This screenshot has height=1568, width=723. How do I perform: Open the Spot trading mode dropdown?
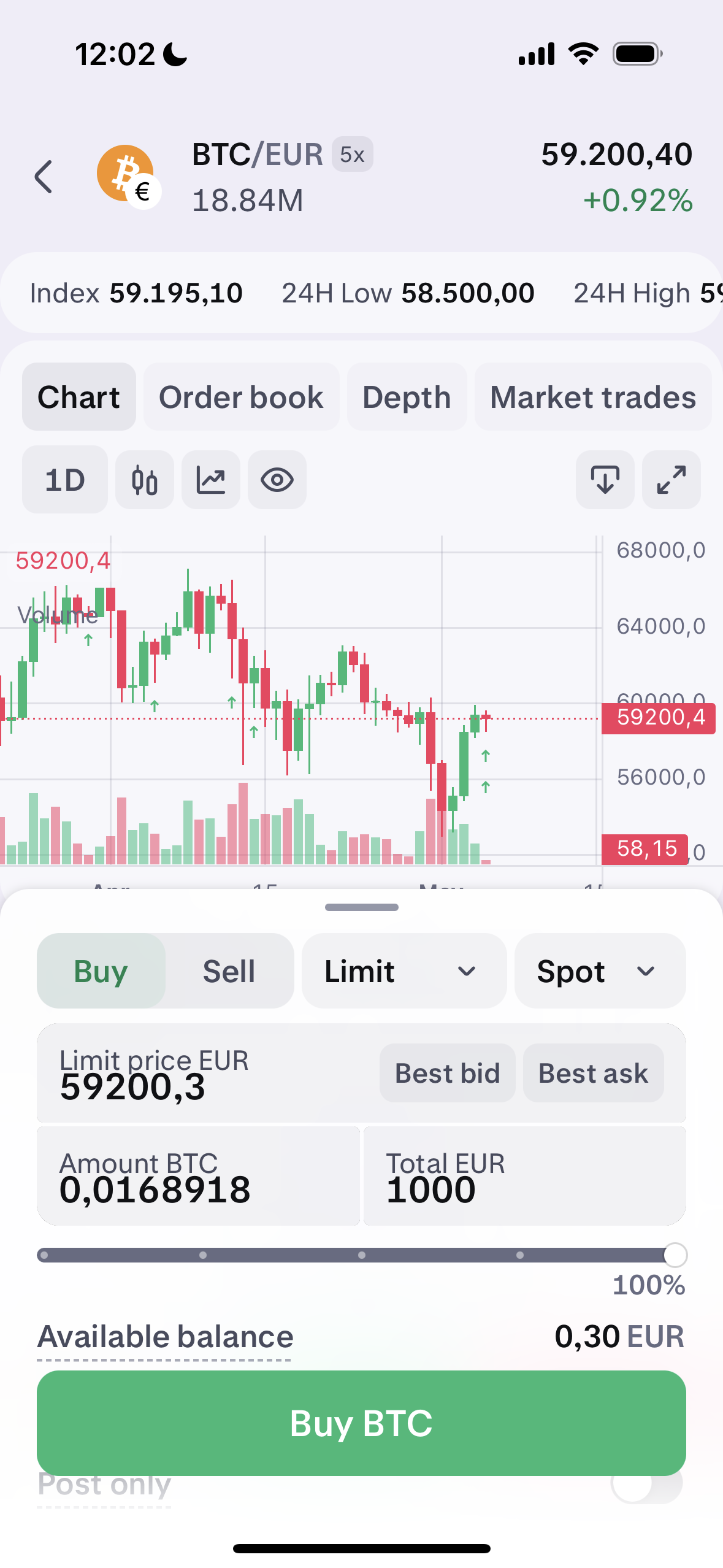tap(600, 971)
